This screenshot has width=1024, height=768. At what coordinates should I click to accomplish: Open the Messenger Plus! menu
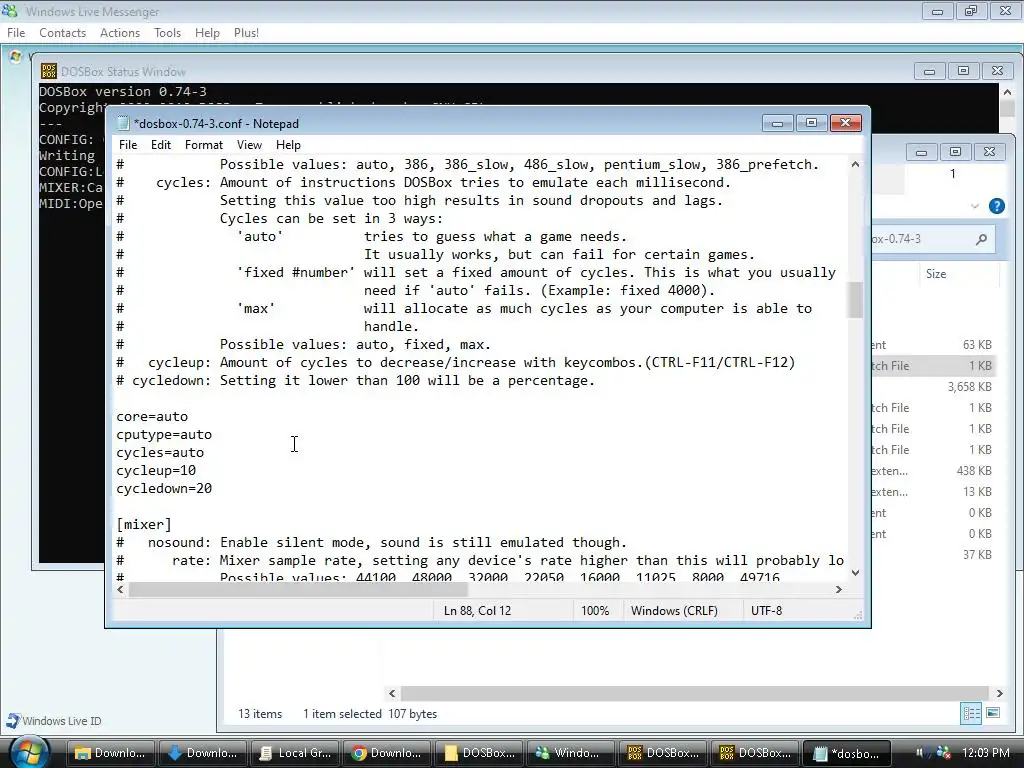[x=246, y=33]
